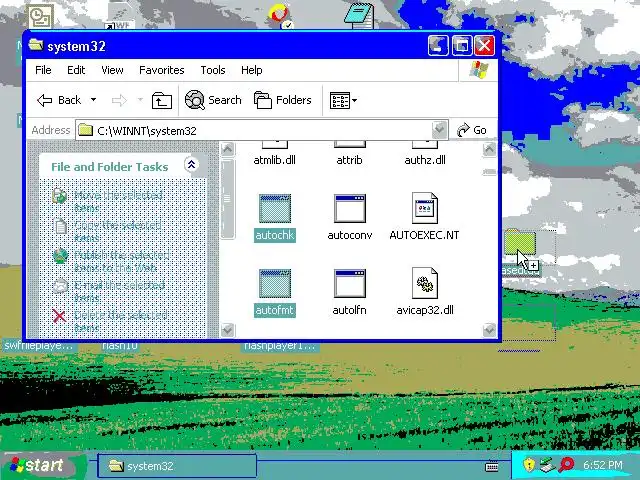Click the avicap32.dll file label
This screenshot has height=480, width=640.
pos(425,310)
